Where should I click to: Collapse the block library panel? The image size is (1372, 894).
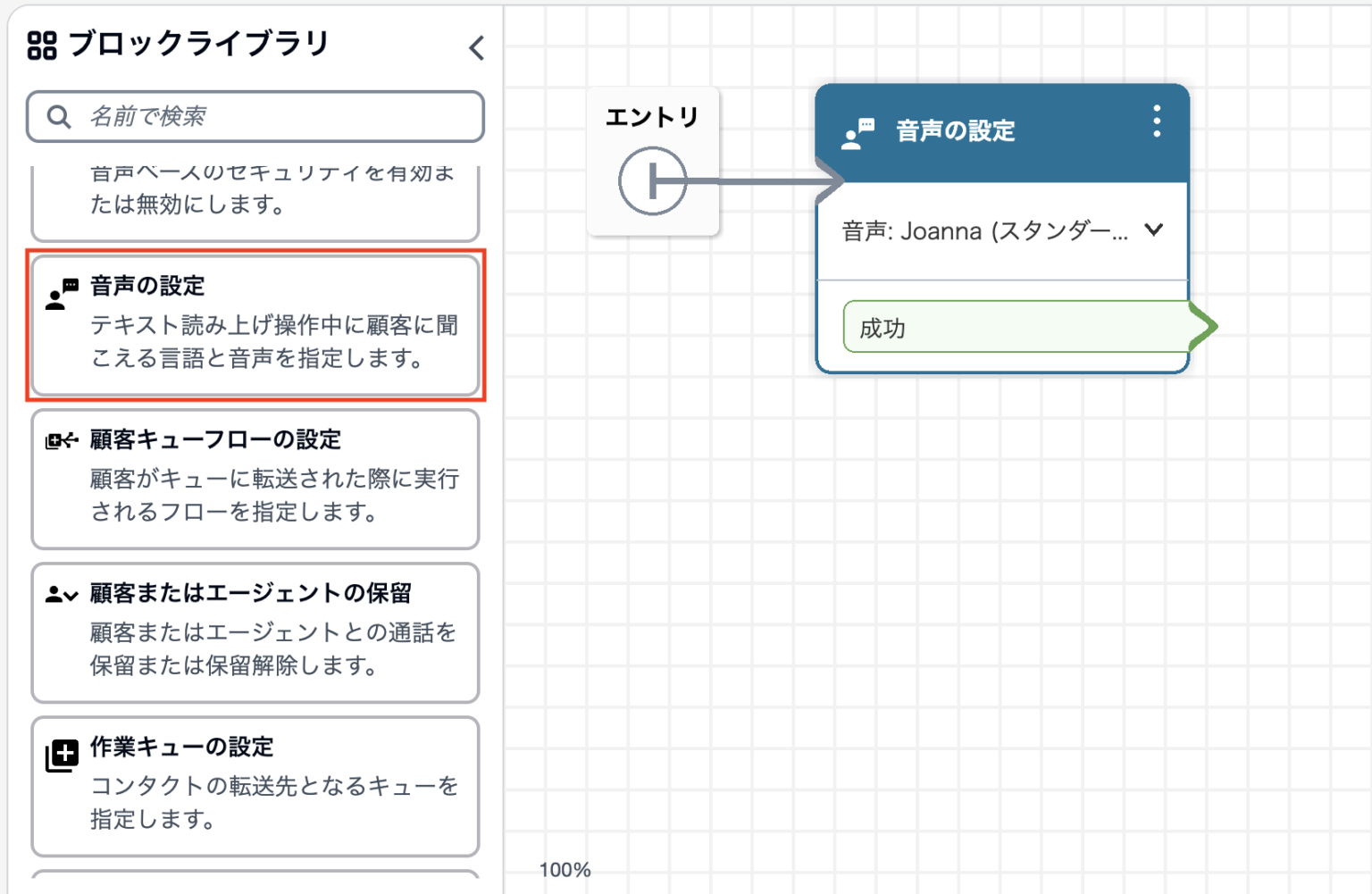[477, 49]
